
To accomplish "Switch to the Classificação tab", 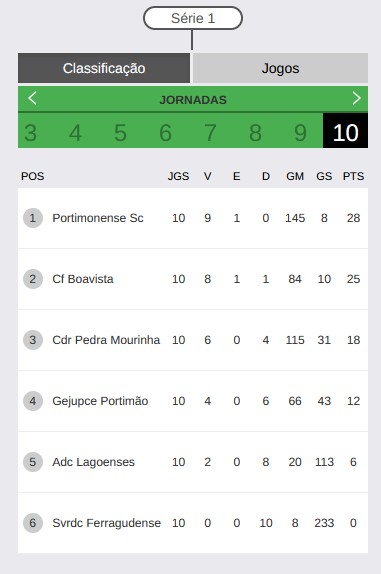I will coord(104,68).
